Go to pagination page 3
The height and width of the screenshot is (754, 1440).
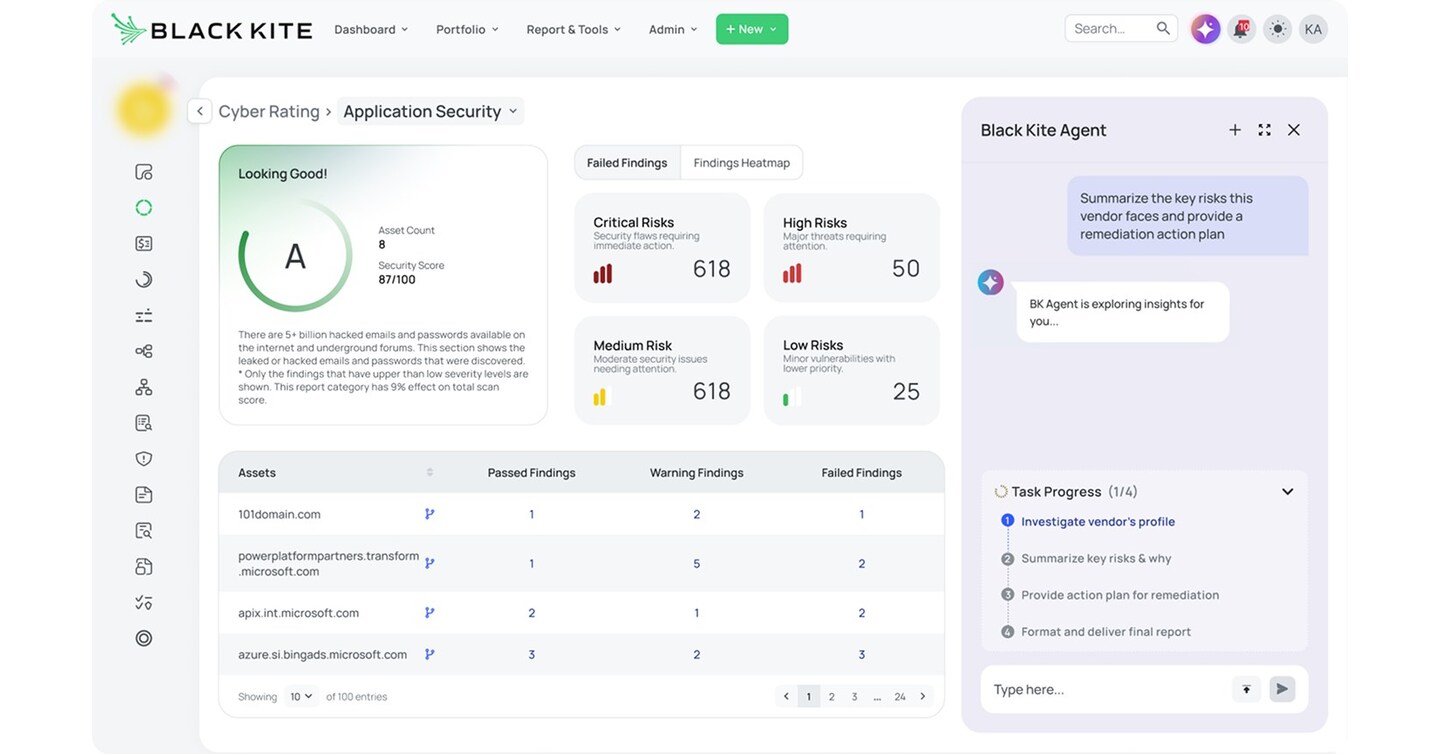pos(854,697)
